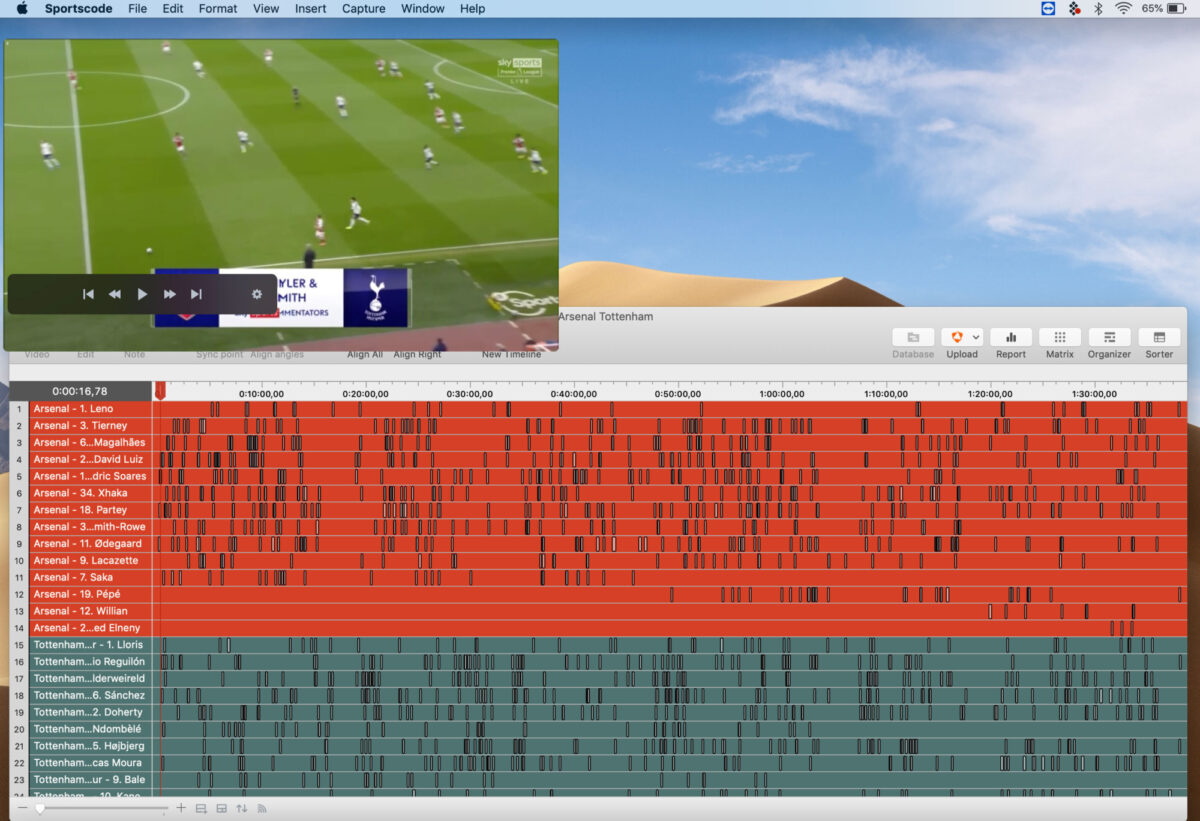Click the Database folder icon

click(x=912, y=337)
